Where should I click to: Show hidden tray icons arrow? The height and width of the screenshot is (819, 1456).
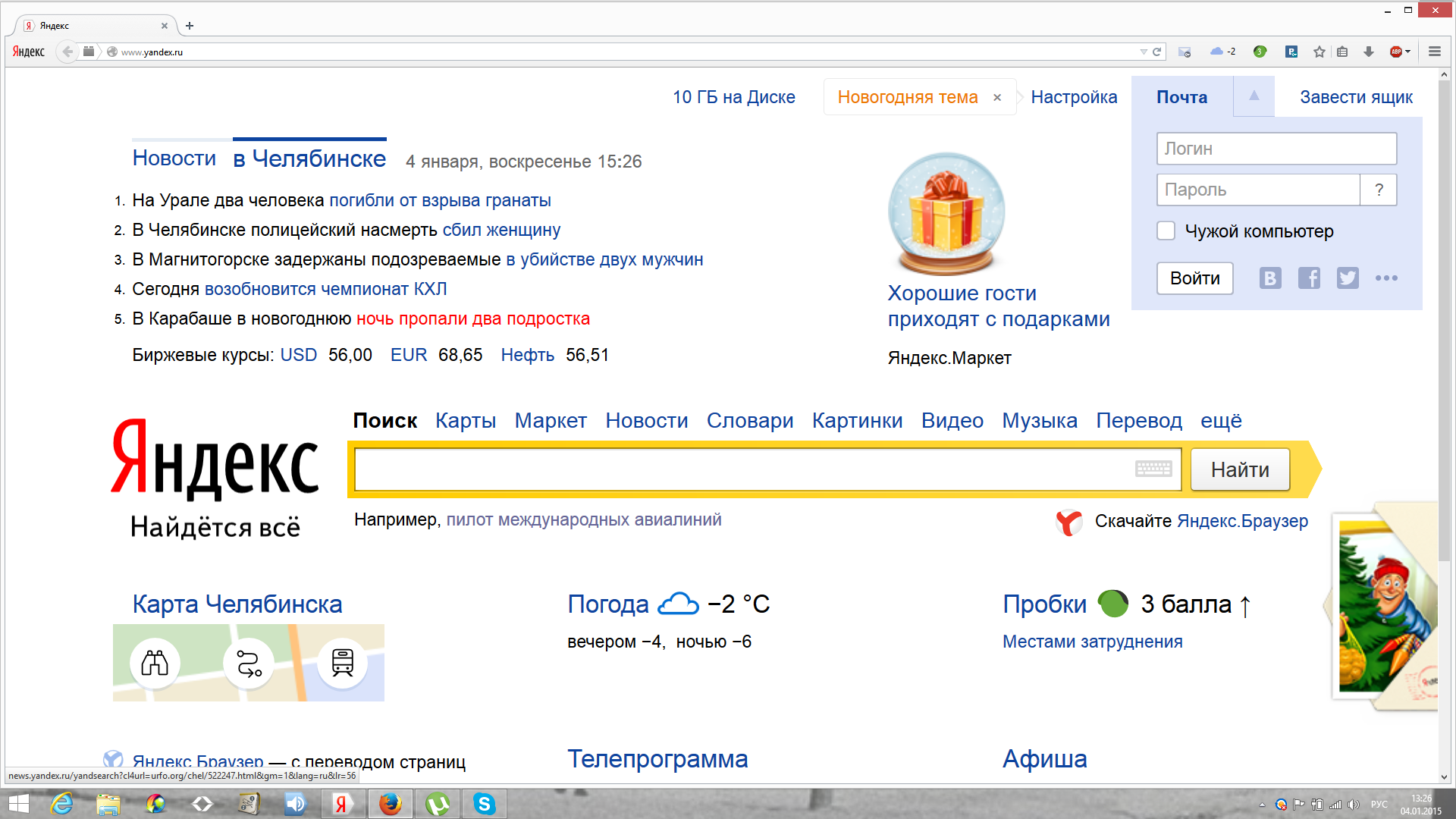click(1262, 805)
